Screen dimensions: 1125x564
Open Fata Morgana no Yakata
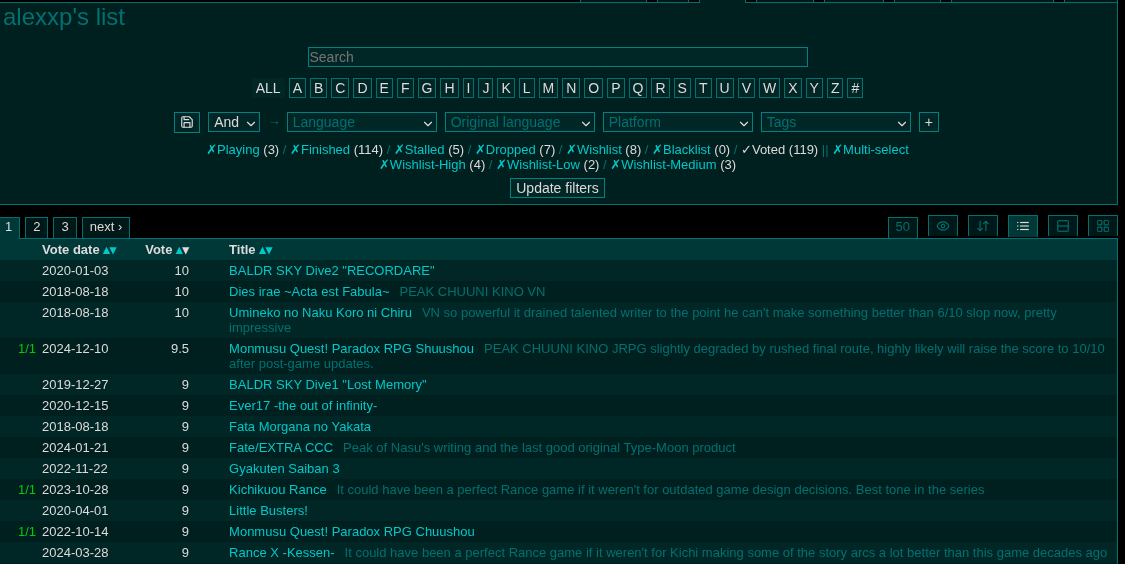point(300,426)
